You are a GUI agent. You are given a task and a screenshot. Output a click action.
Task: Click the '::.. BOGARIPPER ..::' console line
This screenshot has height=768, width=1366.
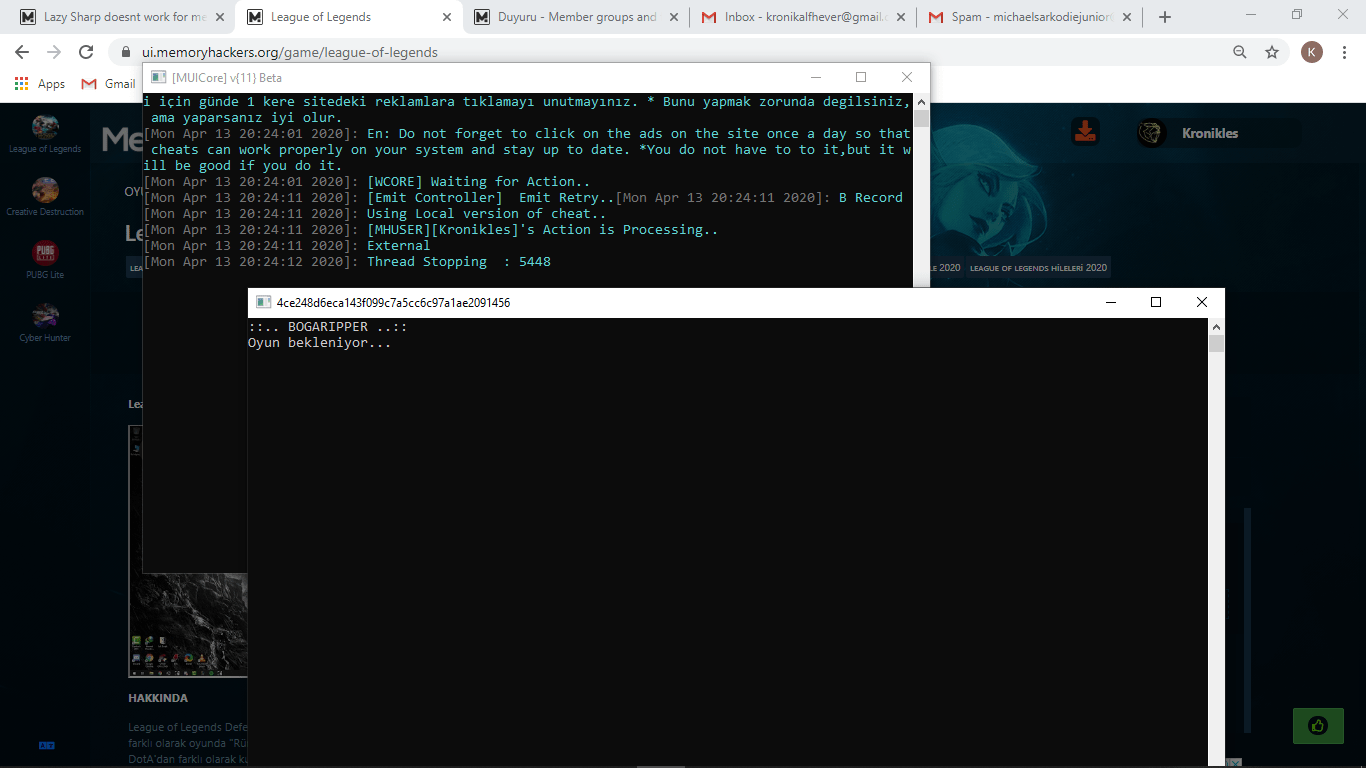328,327
